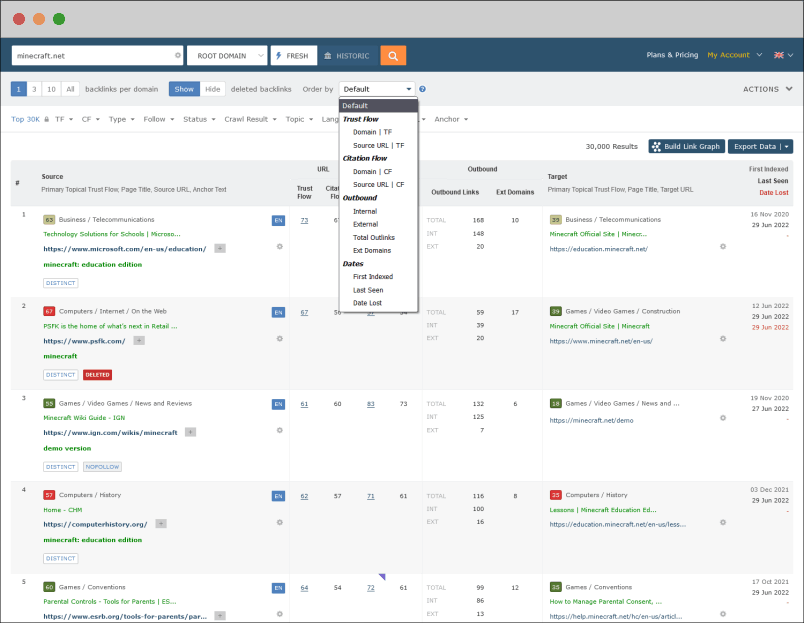Choose Ext Domains sort option

pos(372,251)
